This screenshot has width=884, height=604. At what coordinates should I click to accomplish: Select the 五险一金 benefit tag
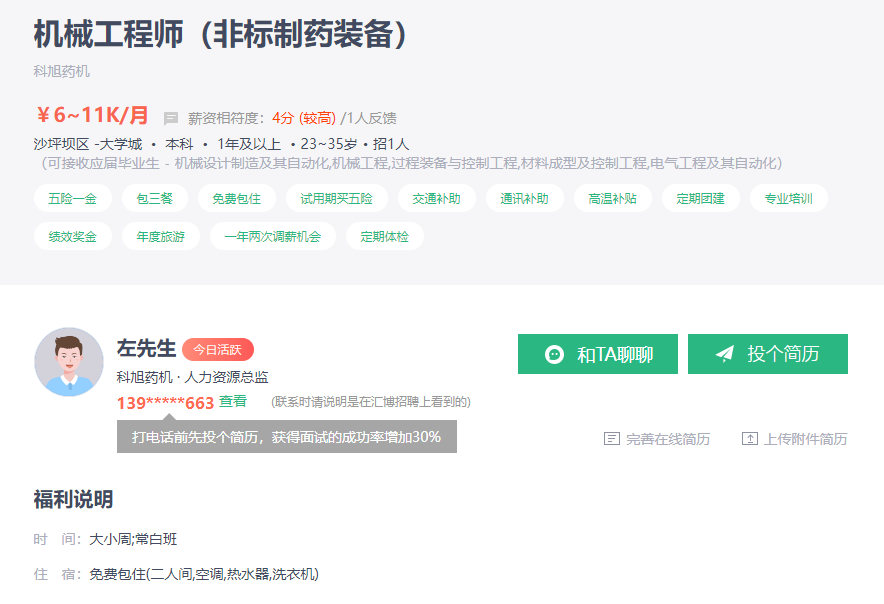[73, 199]
